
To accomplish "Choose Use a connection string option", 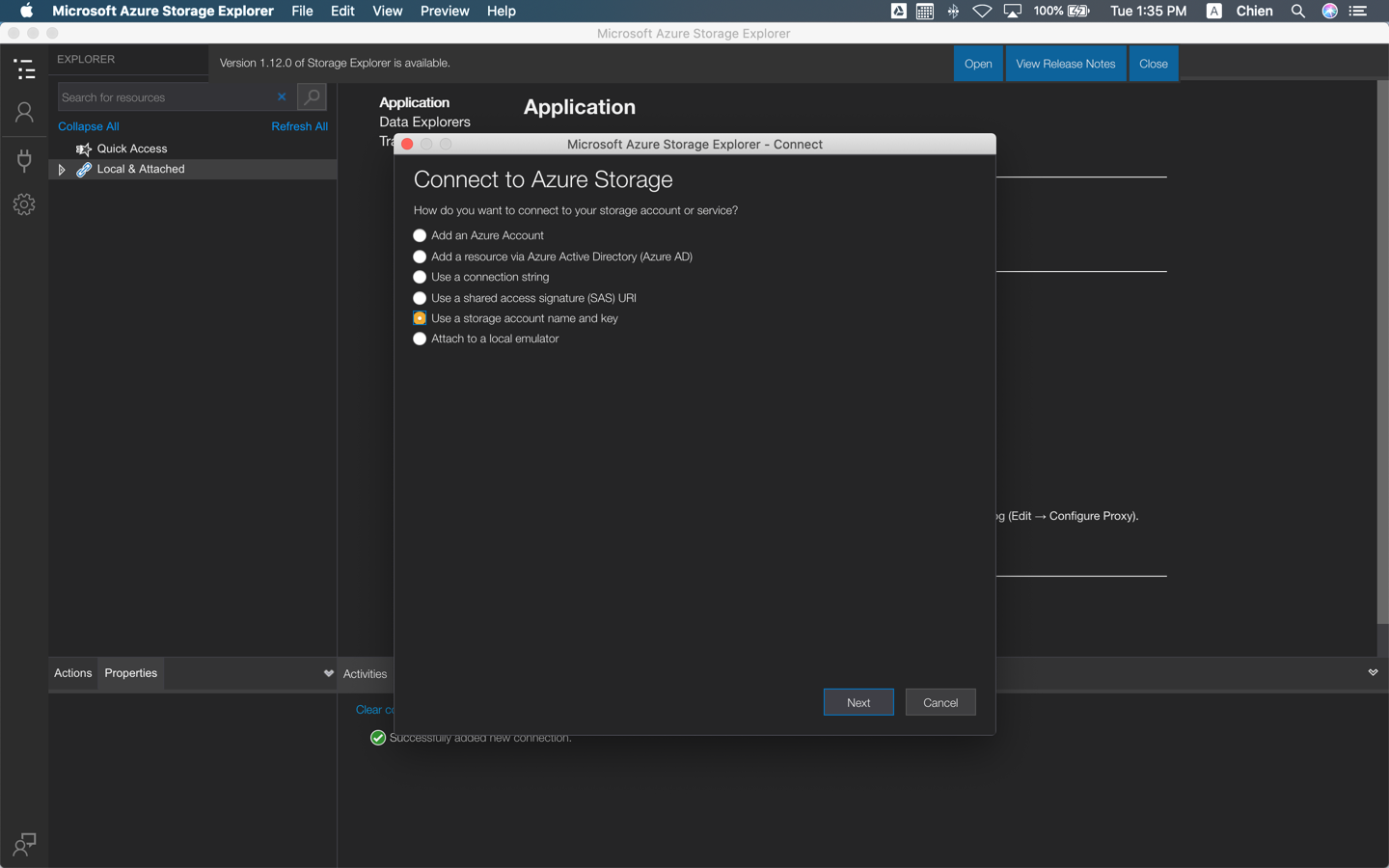I will (x=420, y=277).
